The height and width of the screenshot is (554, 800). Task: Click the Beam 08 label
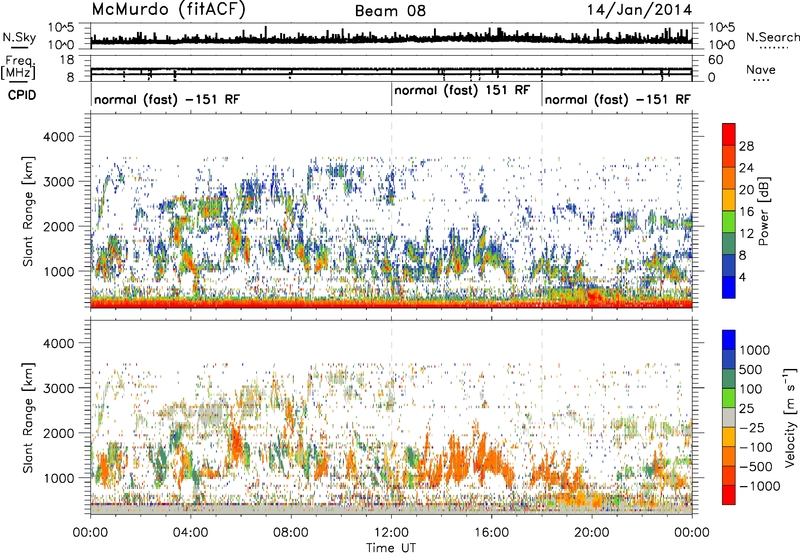(x=390, y=11)
